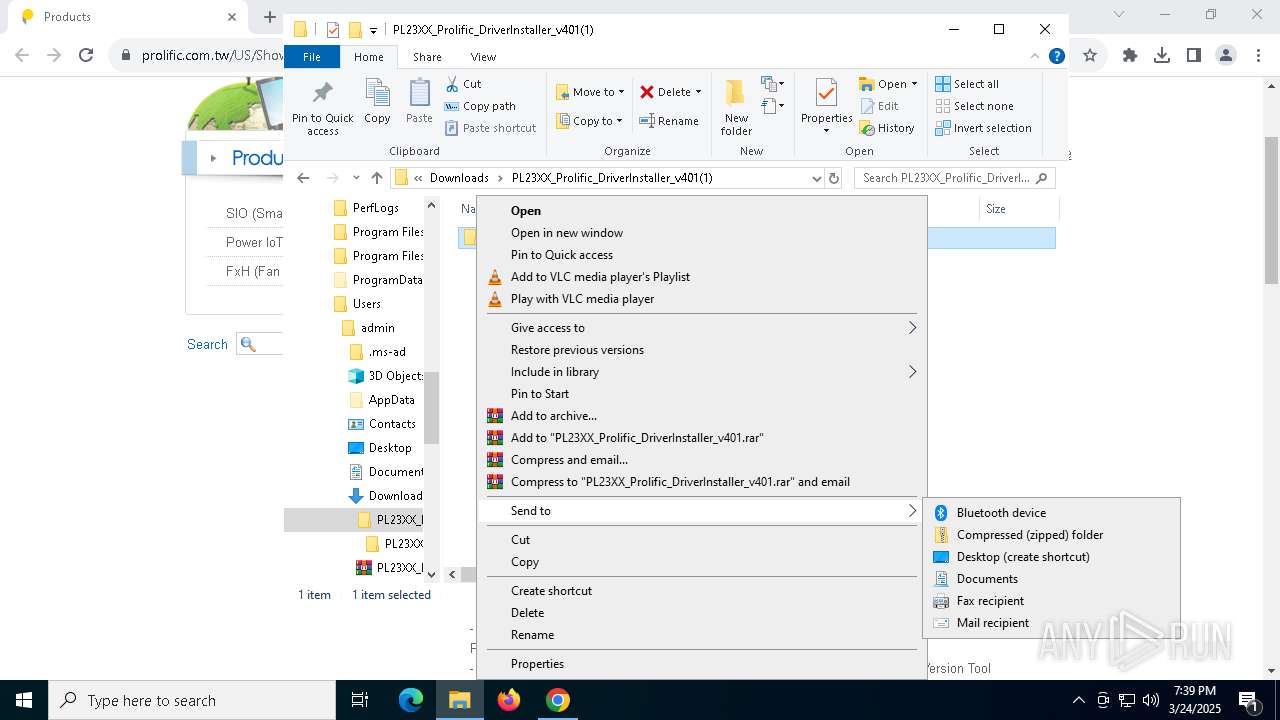Click Search link on Prolific webpage
The height and width of the screenshot is (720, 1280).
click(x=207, y=344)
